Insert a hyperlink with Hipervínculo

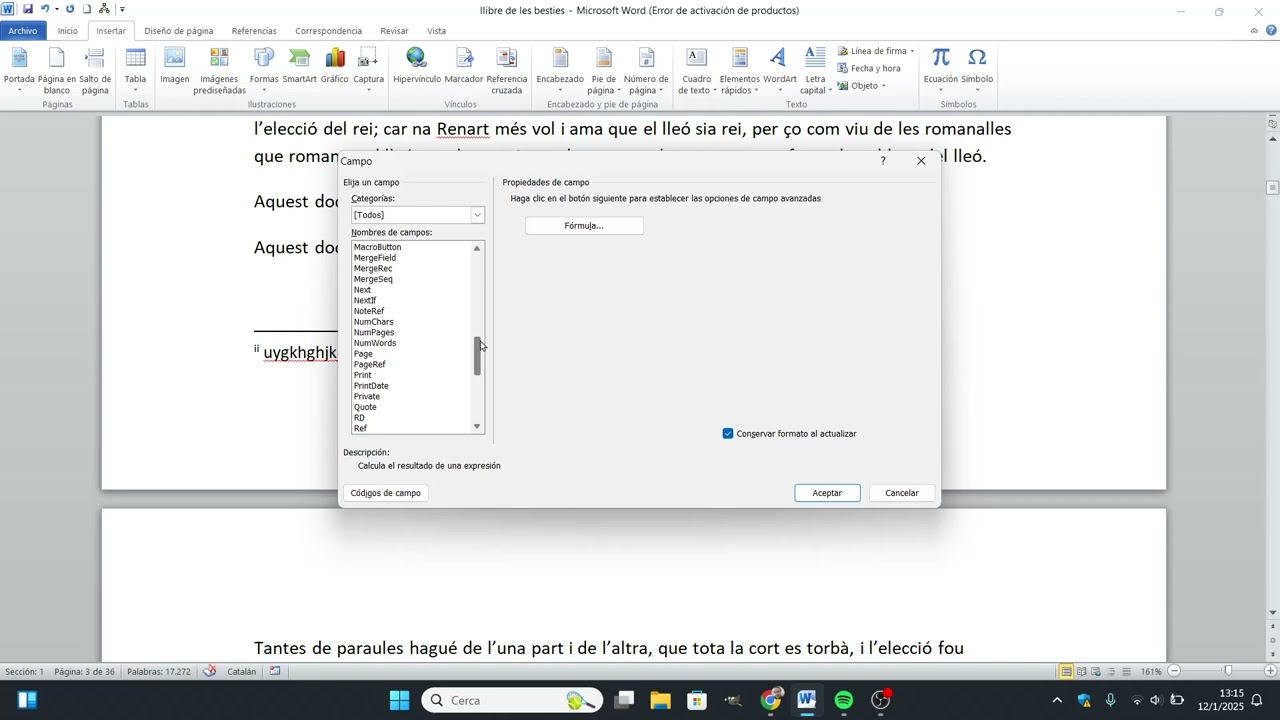coord(417,66)
